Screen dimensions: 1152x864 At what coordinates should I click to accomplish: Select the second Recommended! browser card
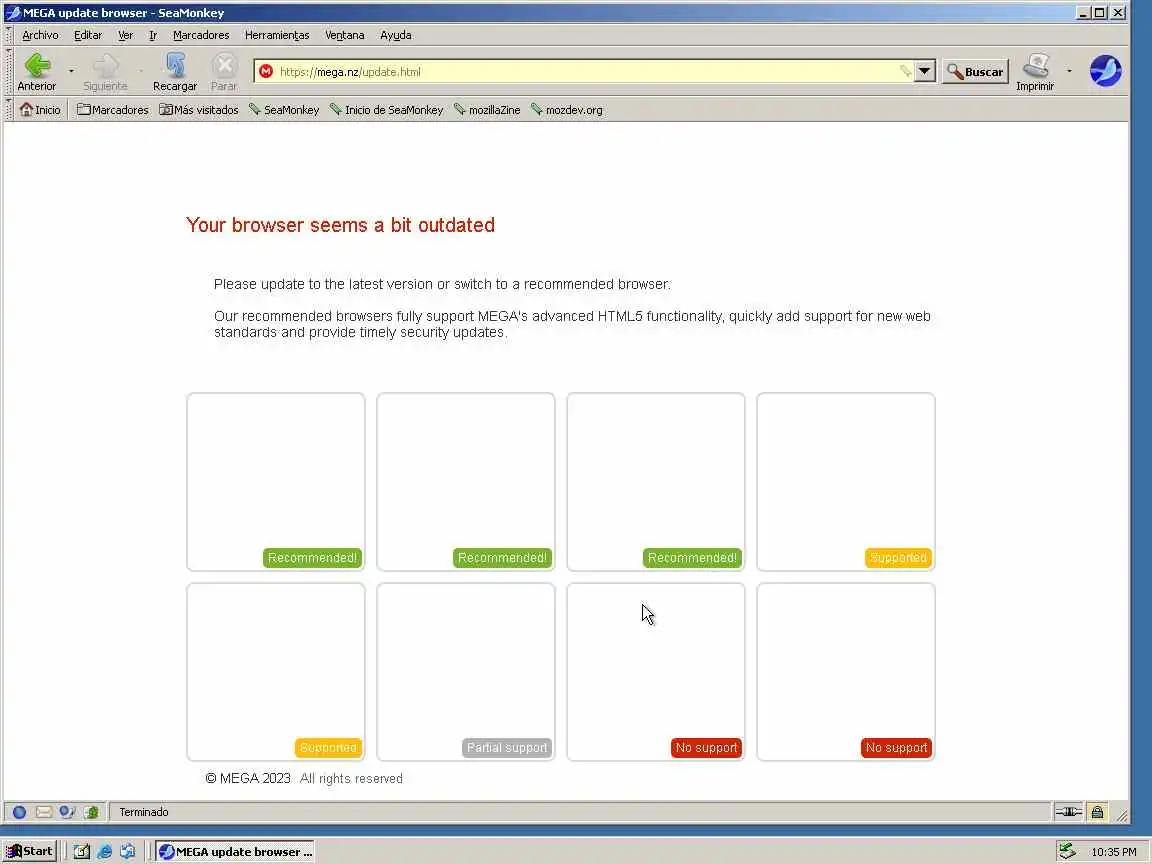(x=466, y=481)
